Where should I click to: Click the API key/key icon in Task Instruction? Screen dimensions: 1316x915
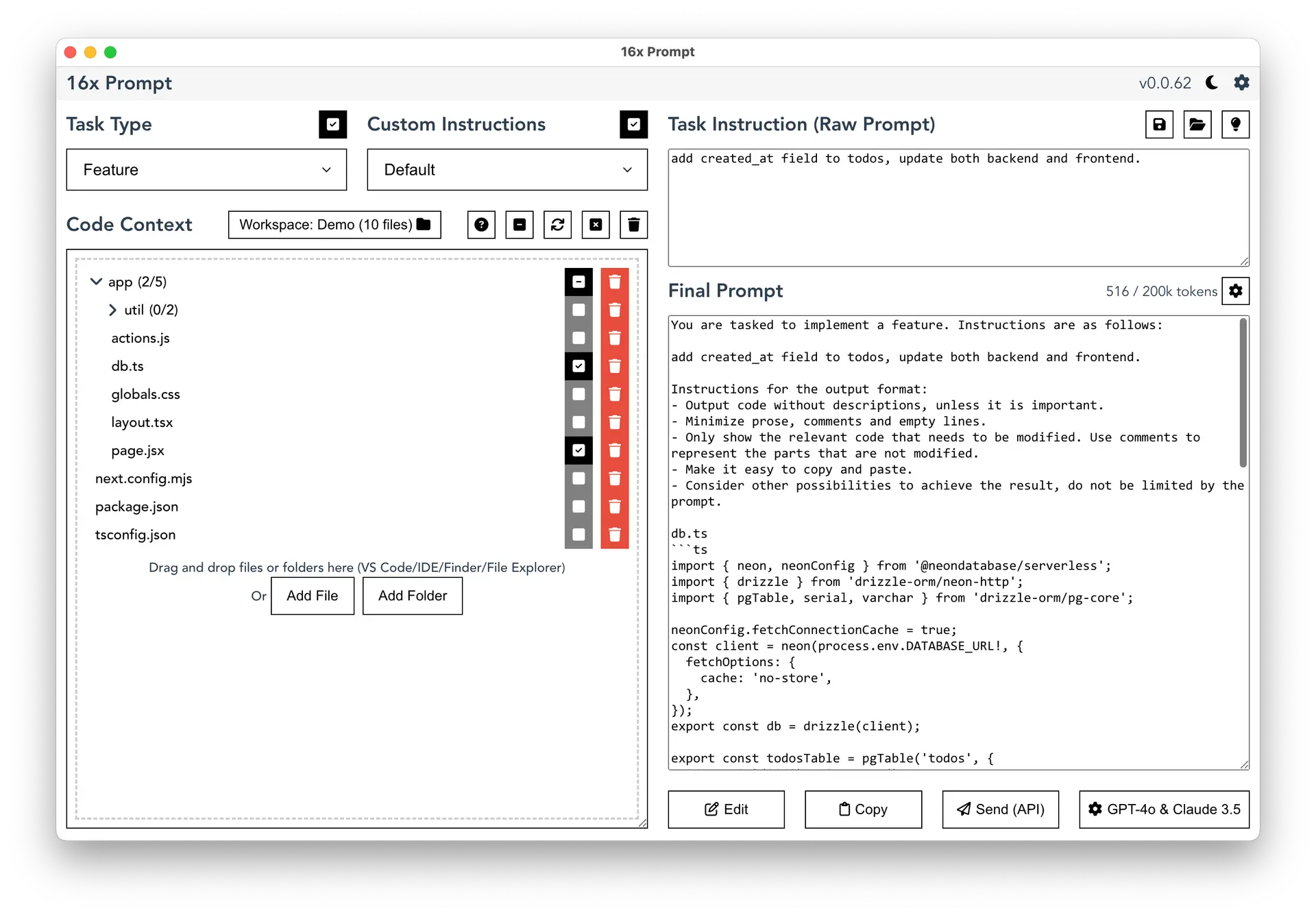(1237, 125)
